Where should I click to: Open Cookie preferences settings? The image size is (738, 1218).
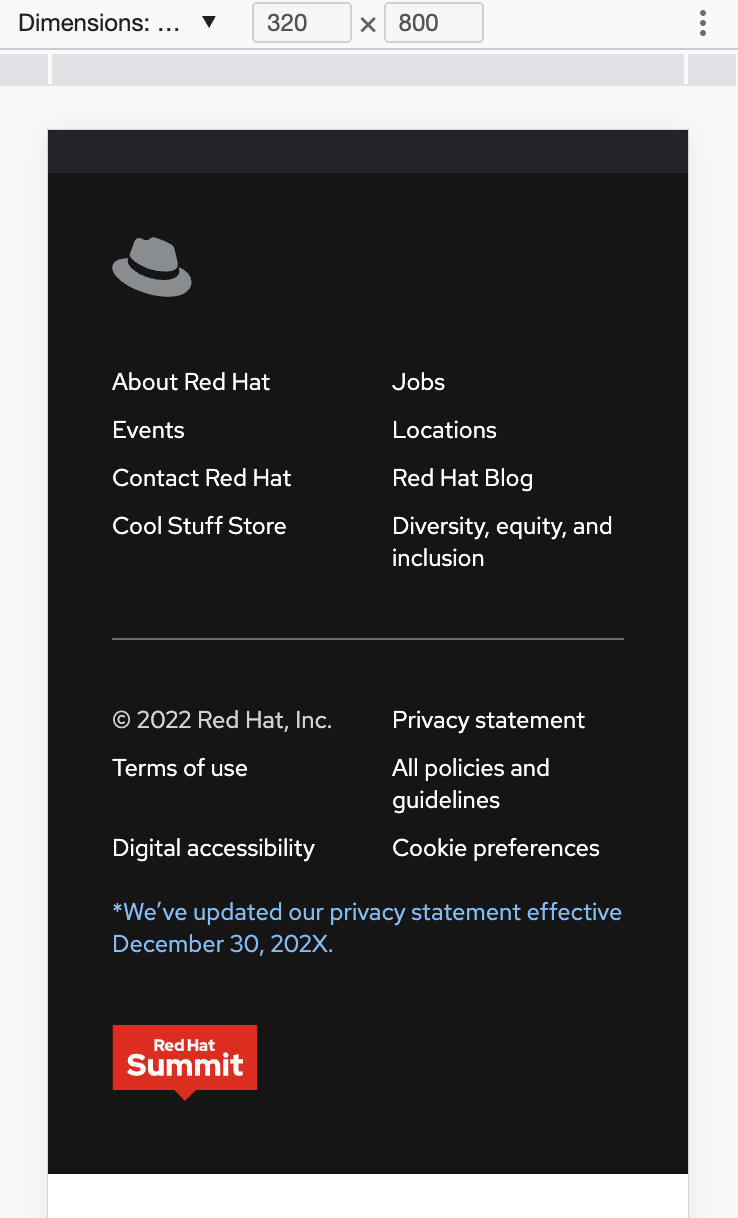point(495,848)
